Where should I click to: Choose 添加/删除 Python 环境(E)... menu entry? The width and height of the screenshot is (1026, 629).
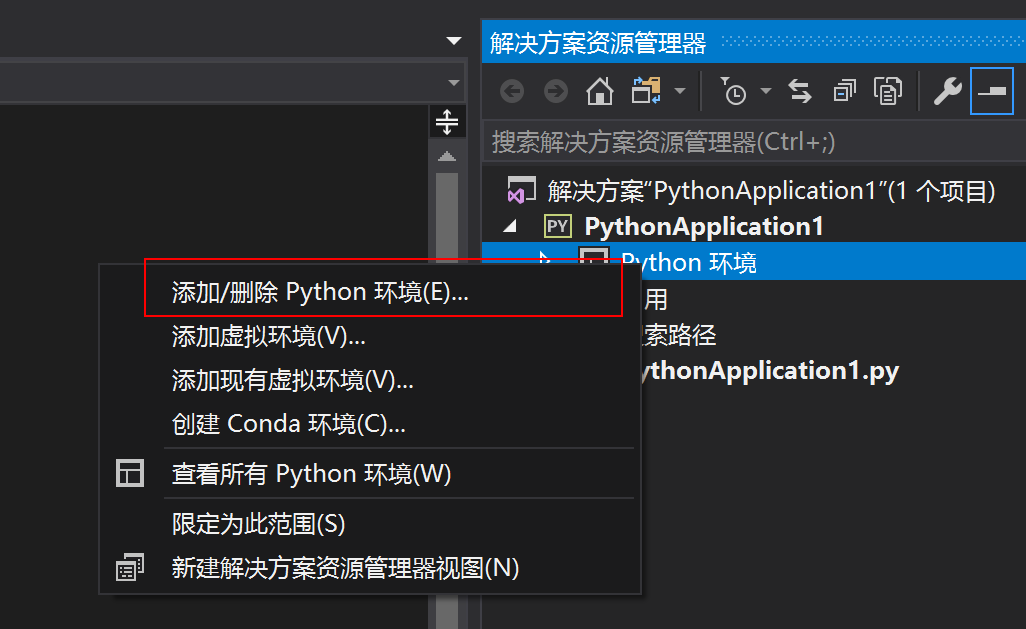pos(370,292)
